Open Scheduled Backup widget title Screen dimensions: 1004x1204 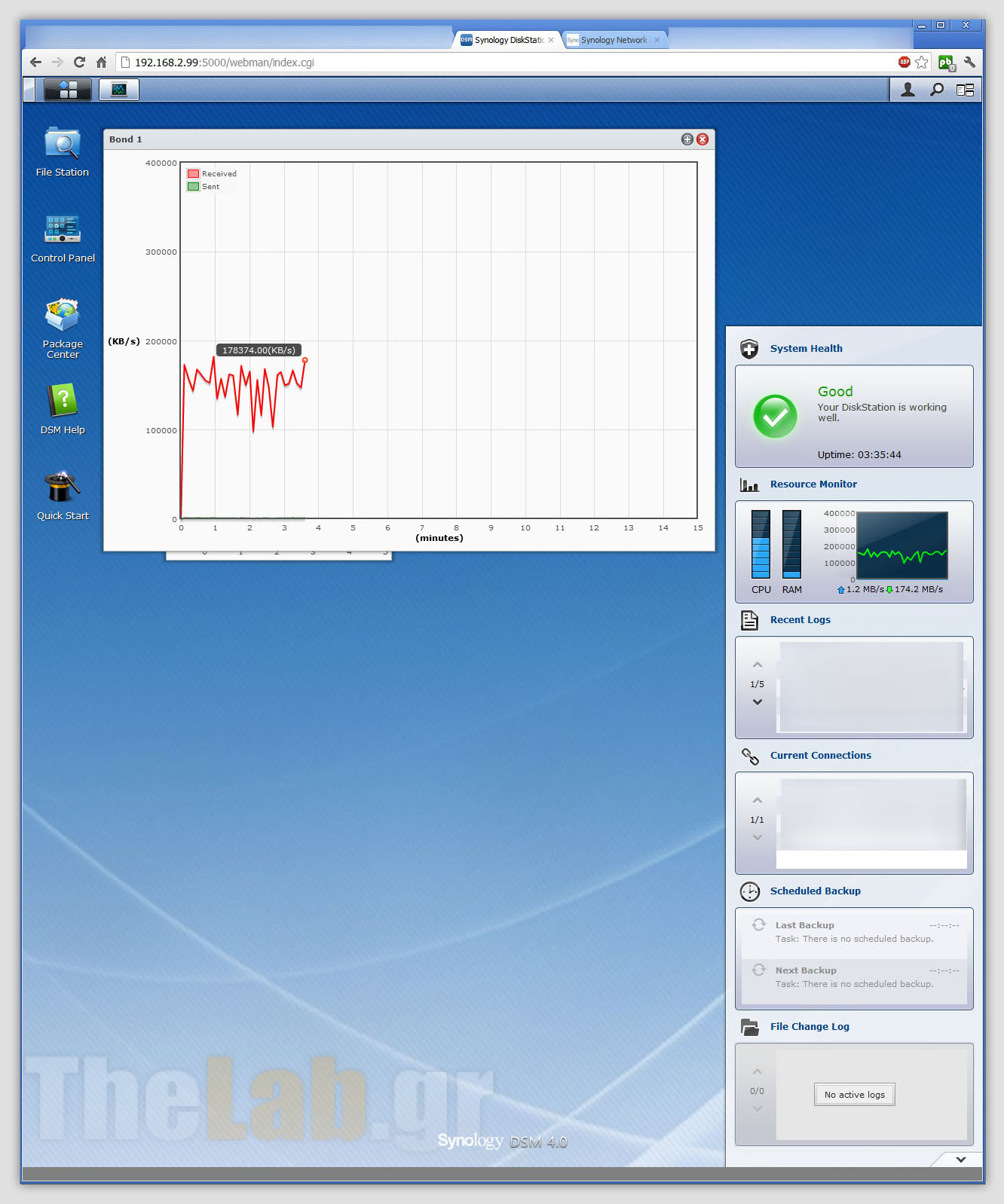click(x=816, y=891)
